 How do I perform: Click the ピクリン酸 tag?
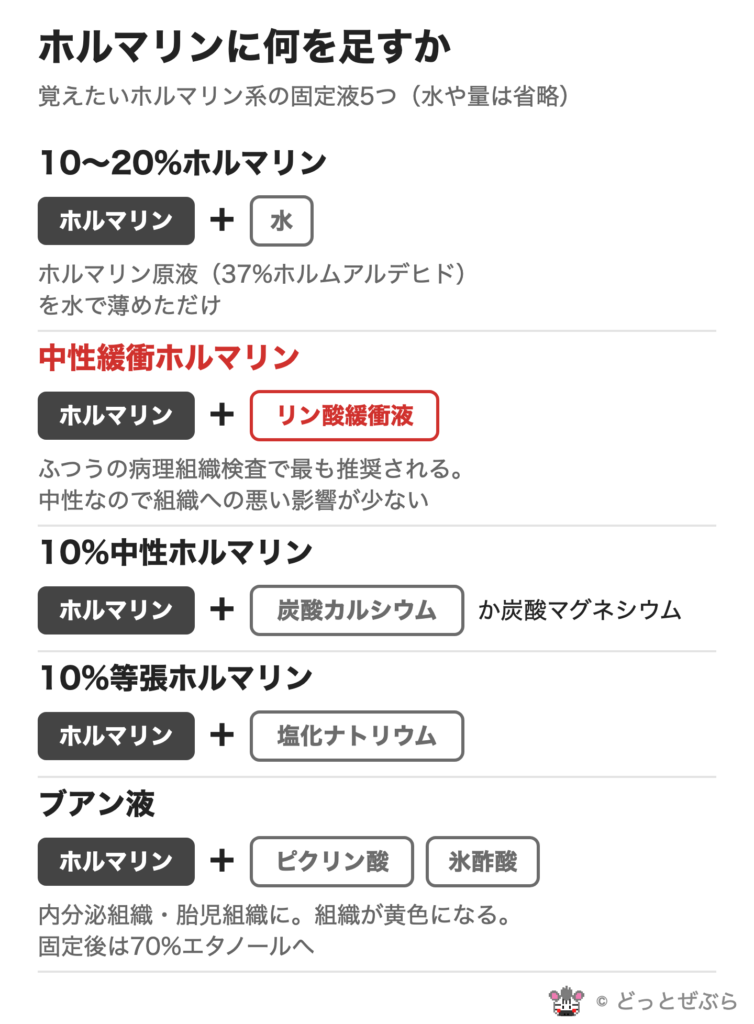click(x=332, y=861)
